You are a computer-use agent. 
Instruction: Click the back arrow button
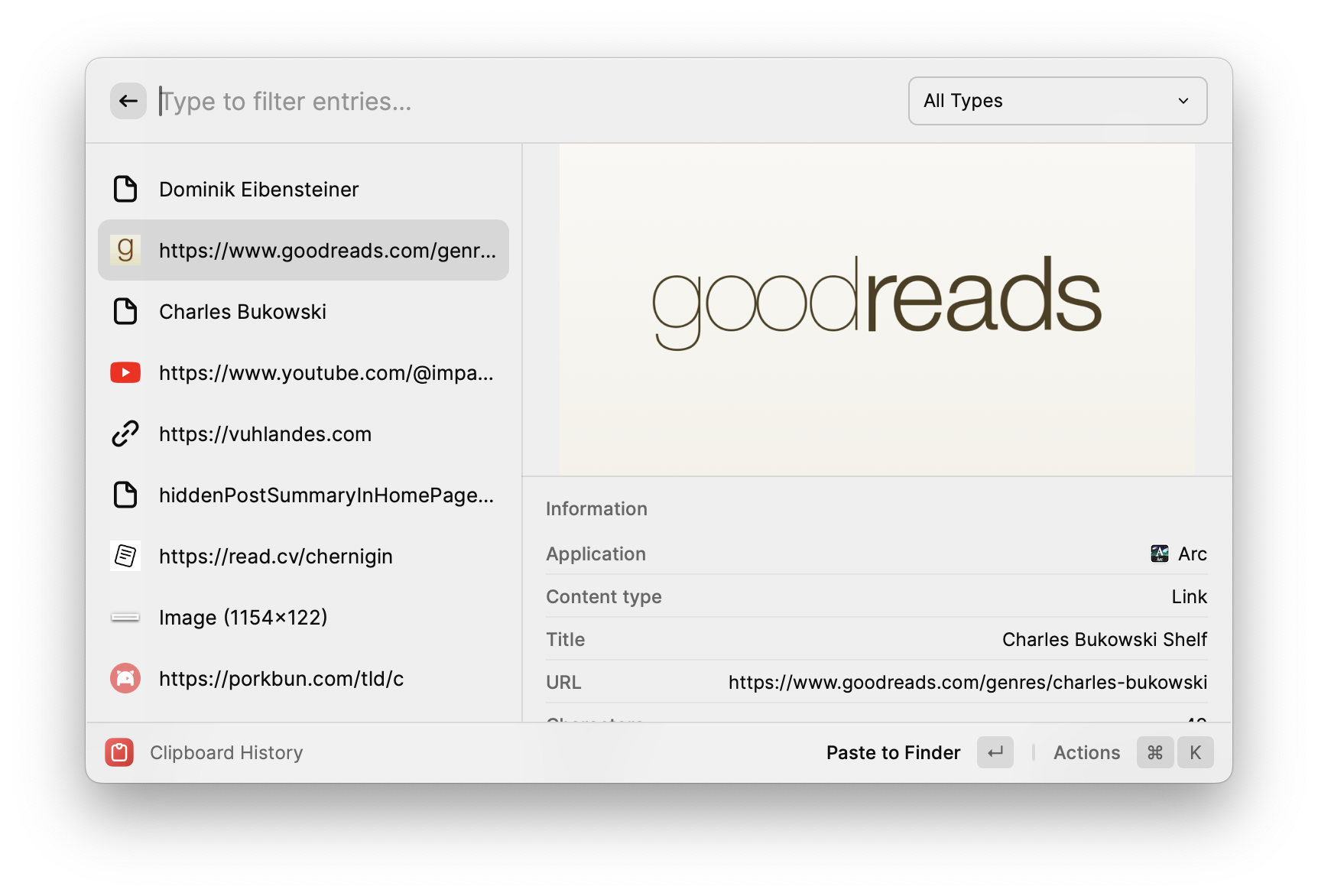pyautogui.click(x=128, y=101)
